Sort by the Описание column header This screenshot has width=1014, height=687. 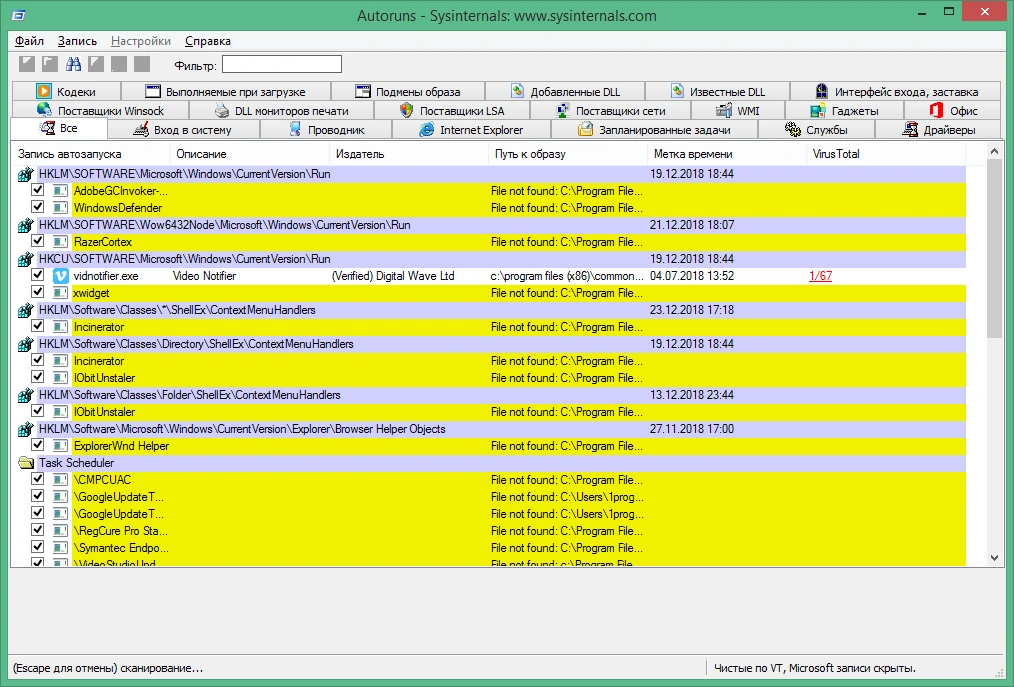250,154
